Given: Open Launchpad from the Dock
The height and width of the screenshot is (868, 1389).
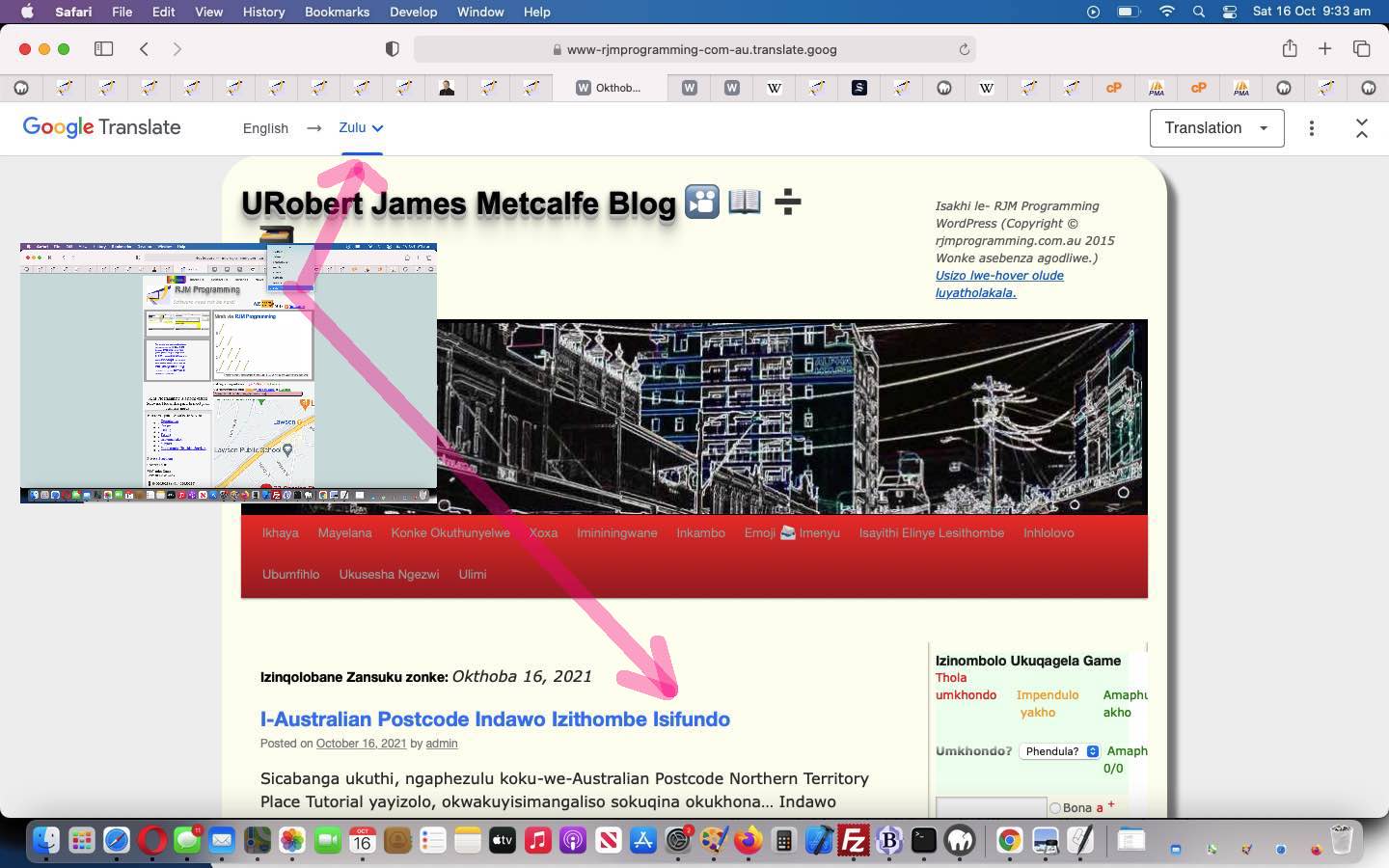Looking at the screenshot, I should click(81, 841).
